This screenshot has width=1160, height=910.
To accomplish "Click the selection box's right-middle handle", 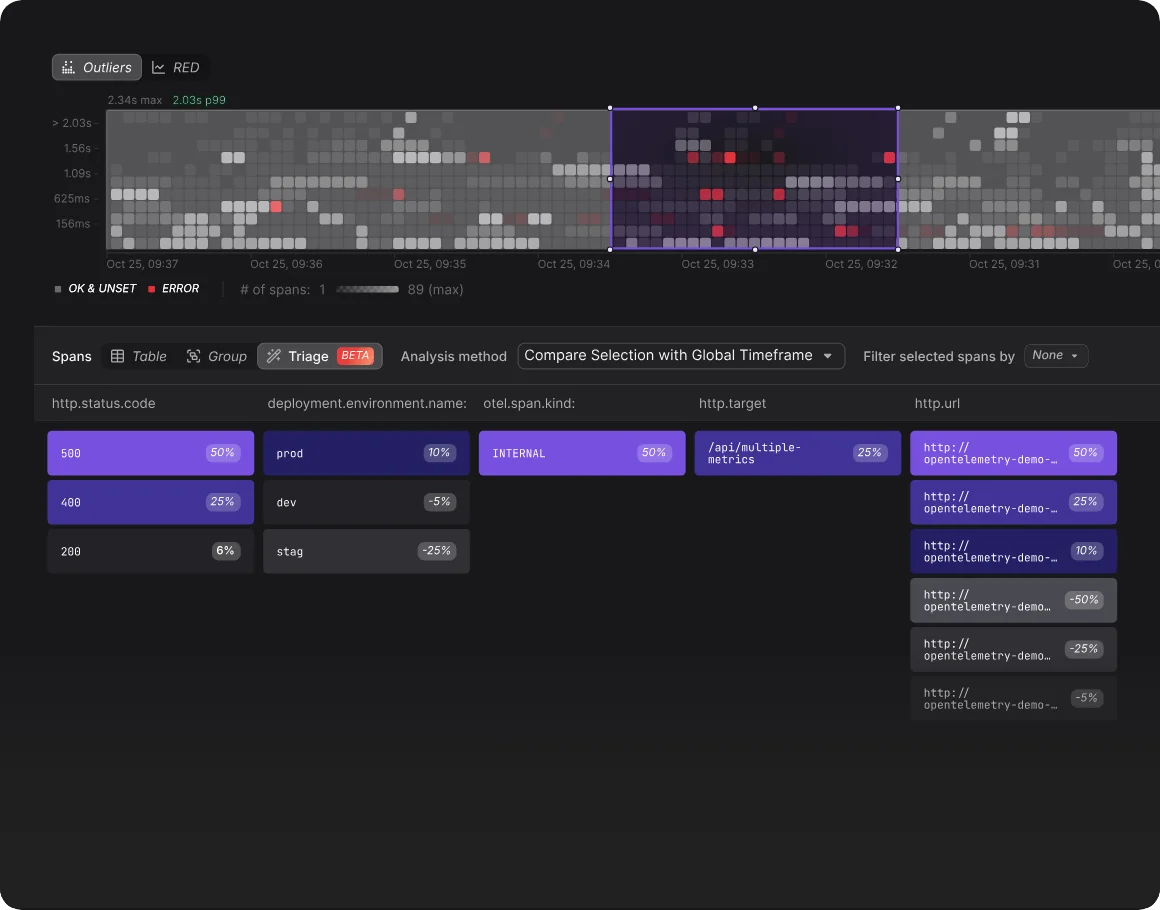I will [898, 179].
